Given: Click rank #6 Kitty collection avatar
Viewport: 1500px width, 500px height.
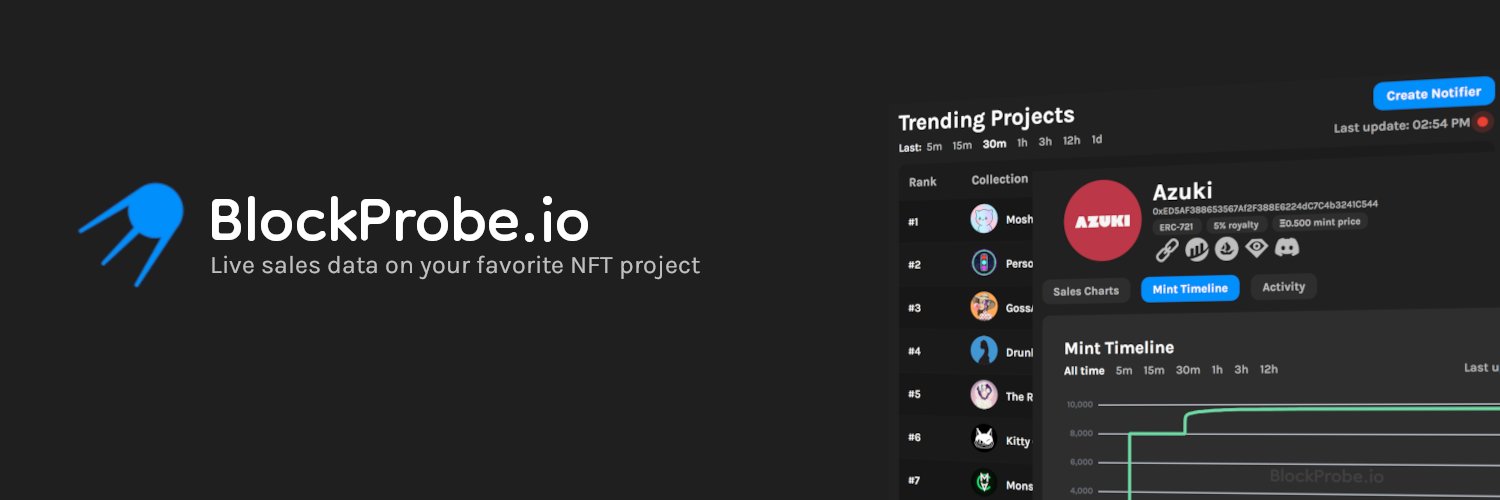Looking at the screenshot, I should pos(984,438).
